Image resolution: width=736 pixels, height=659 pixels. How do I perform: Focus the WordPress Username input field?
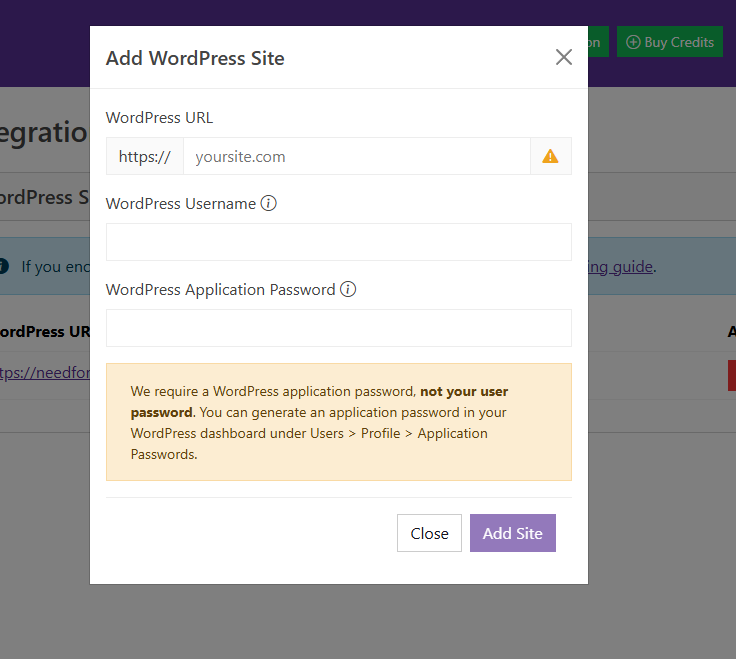338,242
